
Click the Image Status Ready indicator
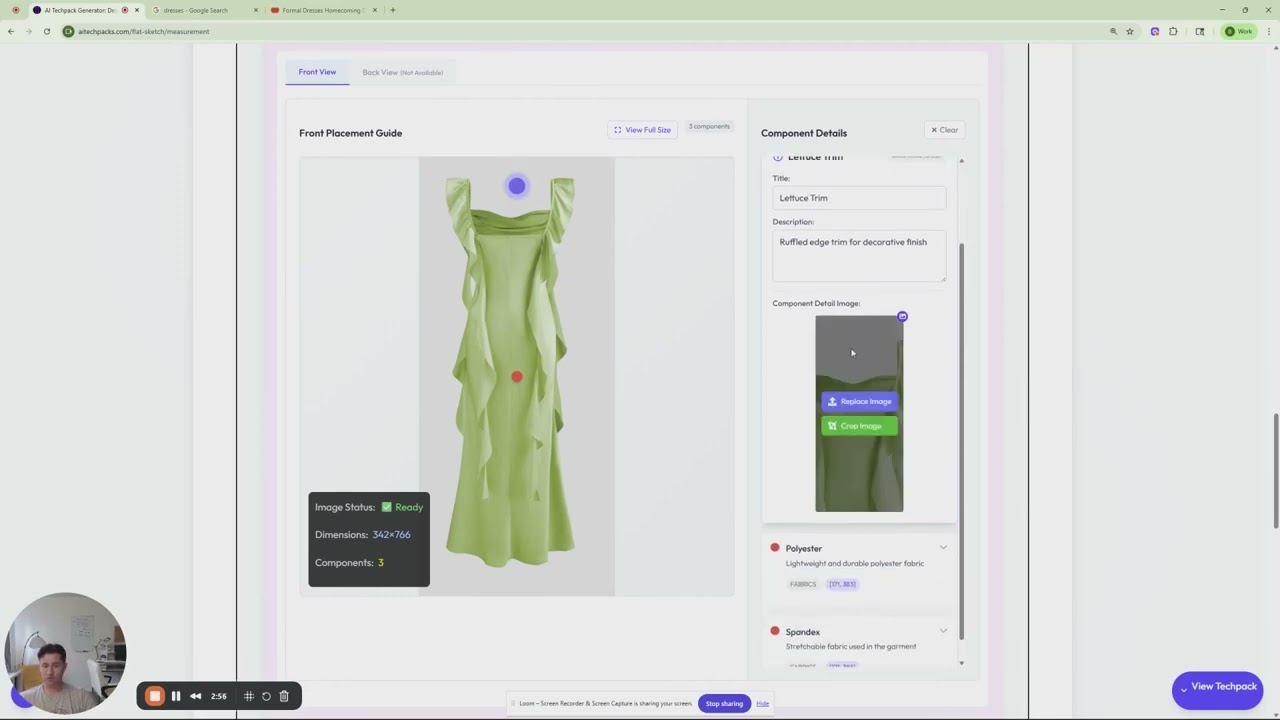pyautogui.click(x=402, y=507)
